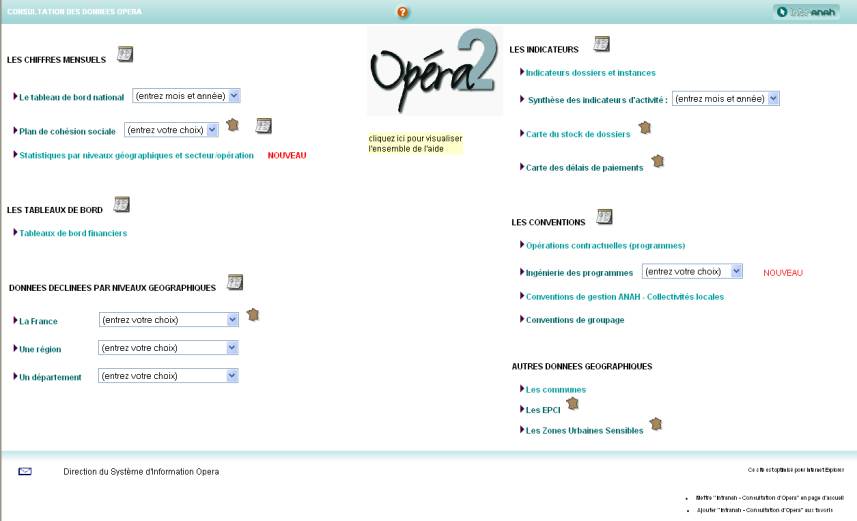Click France map icon beside Plan de cohésion sociale

[x=233, y=125]
